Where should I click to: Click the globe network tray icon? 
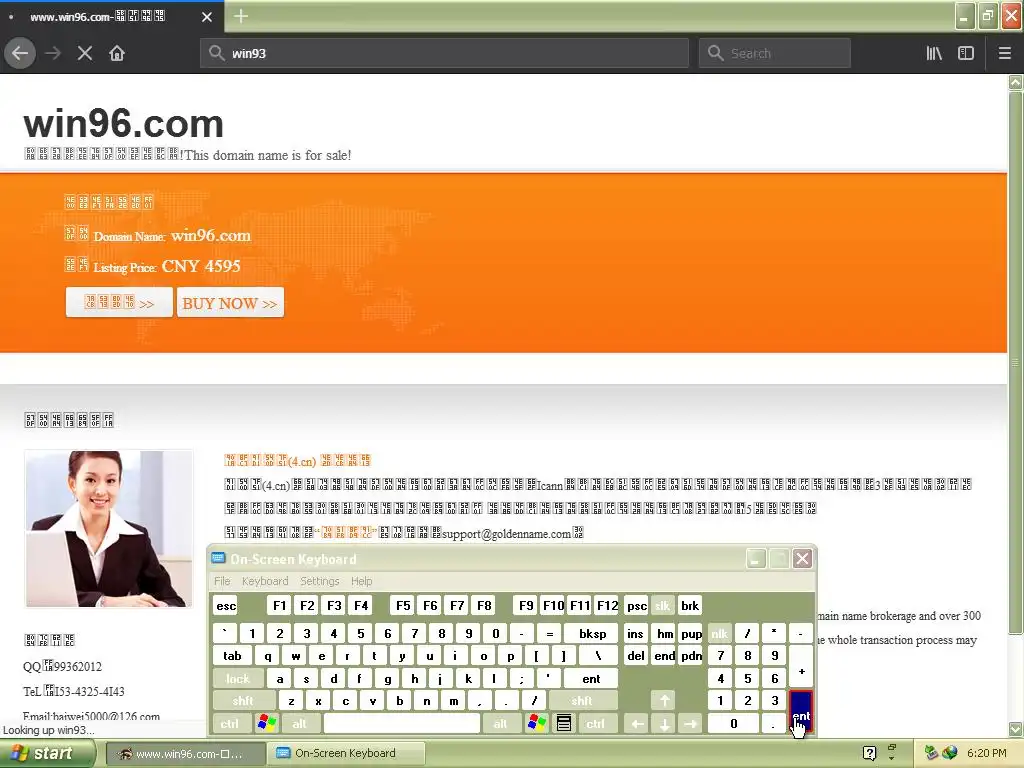950,754
